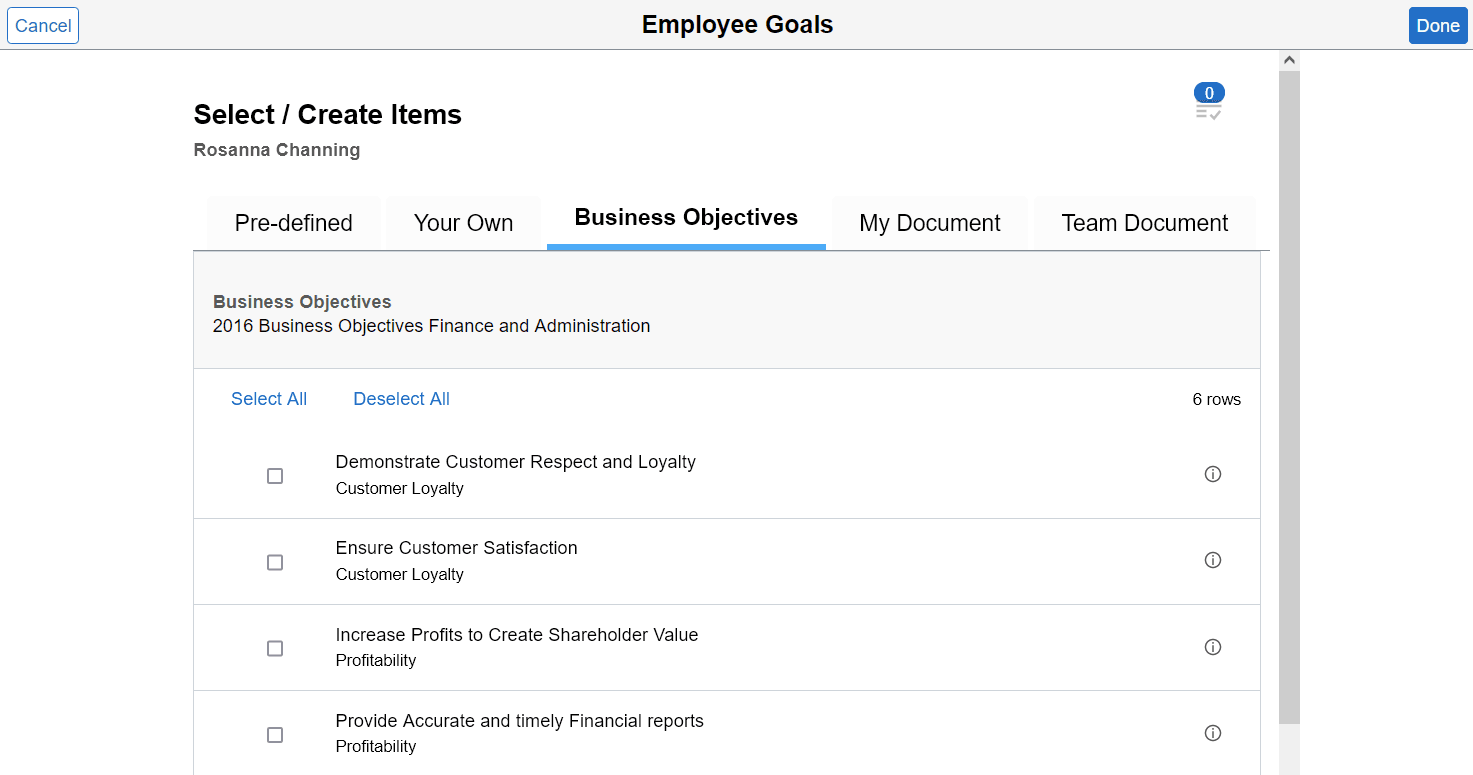Screen dimensions: 1473x775
Task: Click the scrollbar up arrow
Action: point(1289,58)
